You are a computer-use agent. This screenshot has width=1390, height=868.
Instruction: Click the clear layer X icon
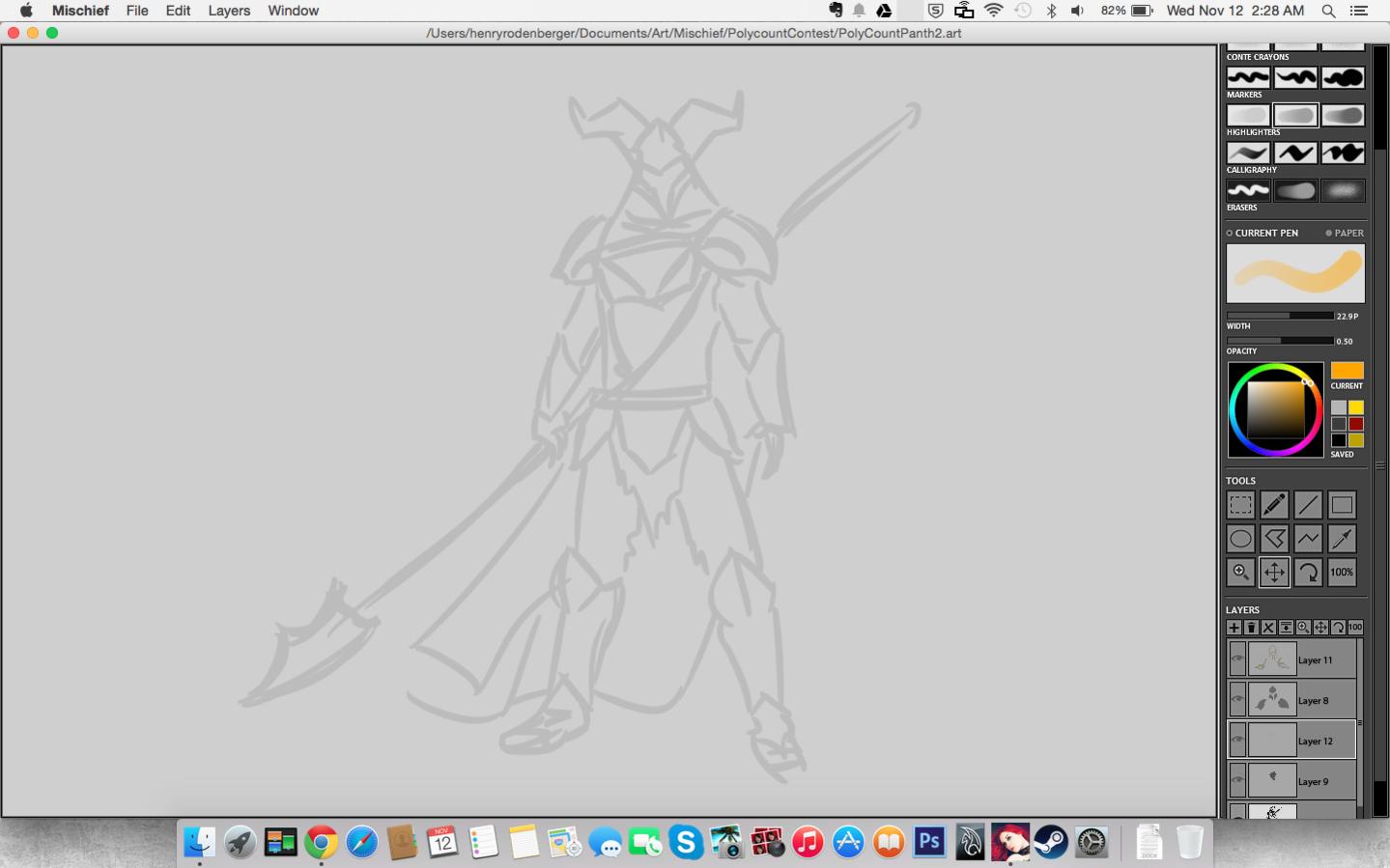coord(1268,628)
